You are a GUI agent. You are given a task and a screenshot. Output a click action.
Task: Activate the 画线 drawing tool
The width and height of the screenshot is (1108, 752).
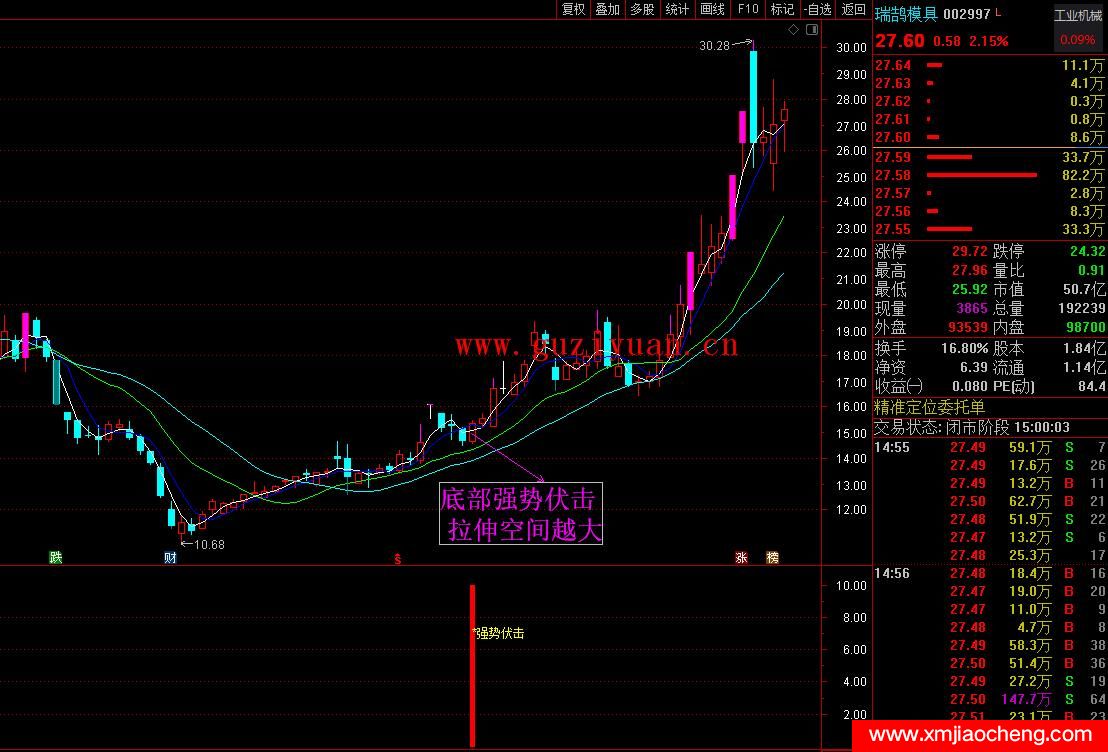point(712,9)
